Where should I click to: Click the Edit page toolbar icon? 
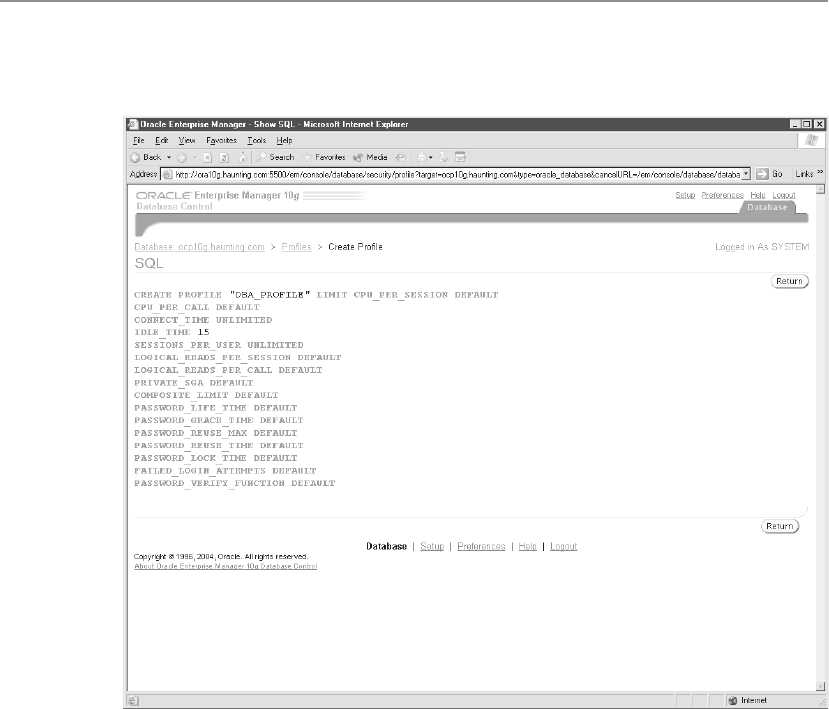pyautogui.click(x=460, y=158)
